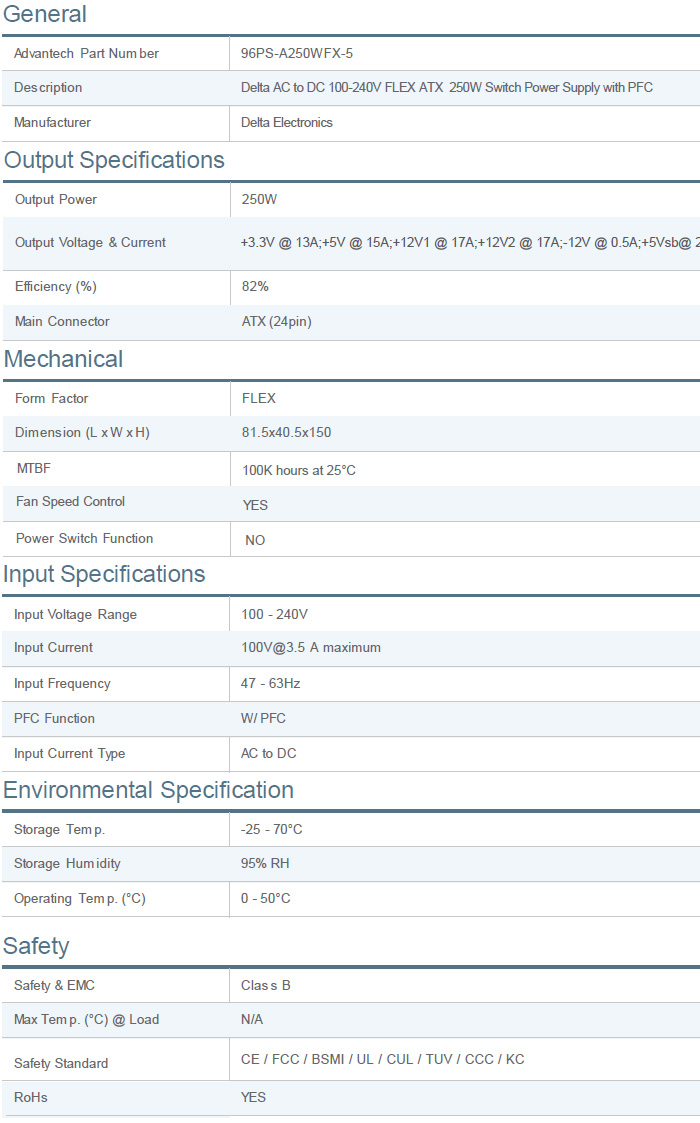Select the 47 - 63Hz input frequency value
The height and width of the screenshot is (1123, 700).
270,684
